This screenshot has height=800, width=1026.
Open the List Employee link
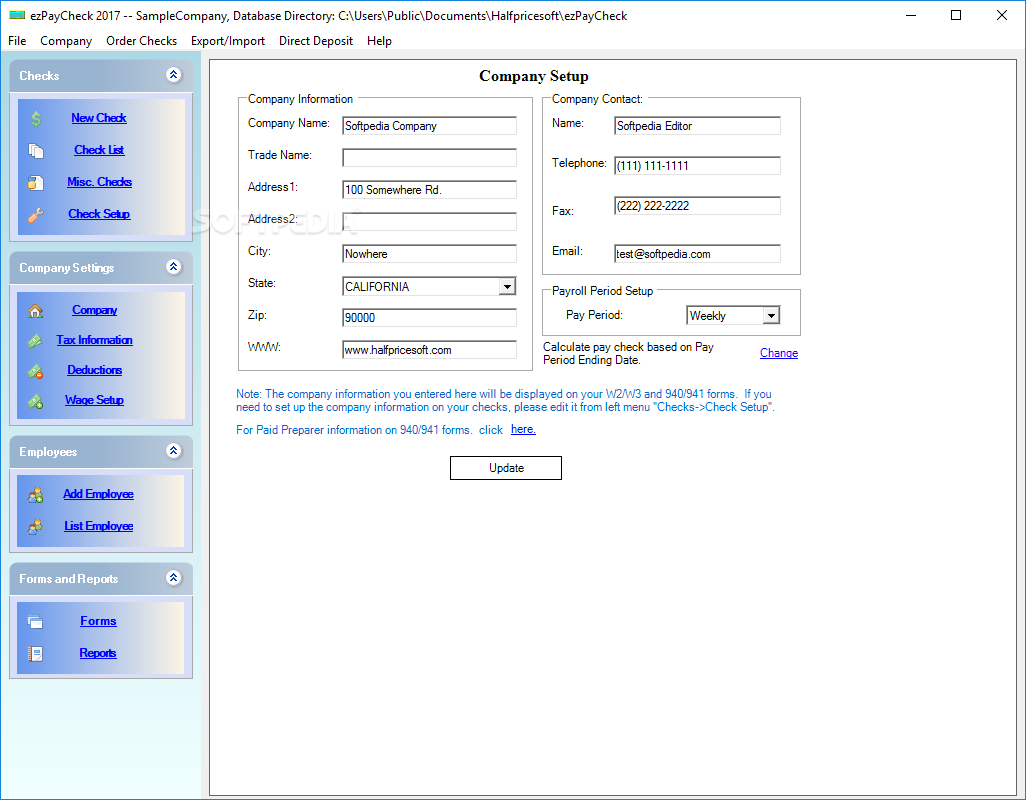click(x=99, y=527)
